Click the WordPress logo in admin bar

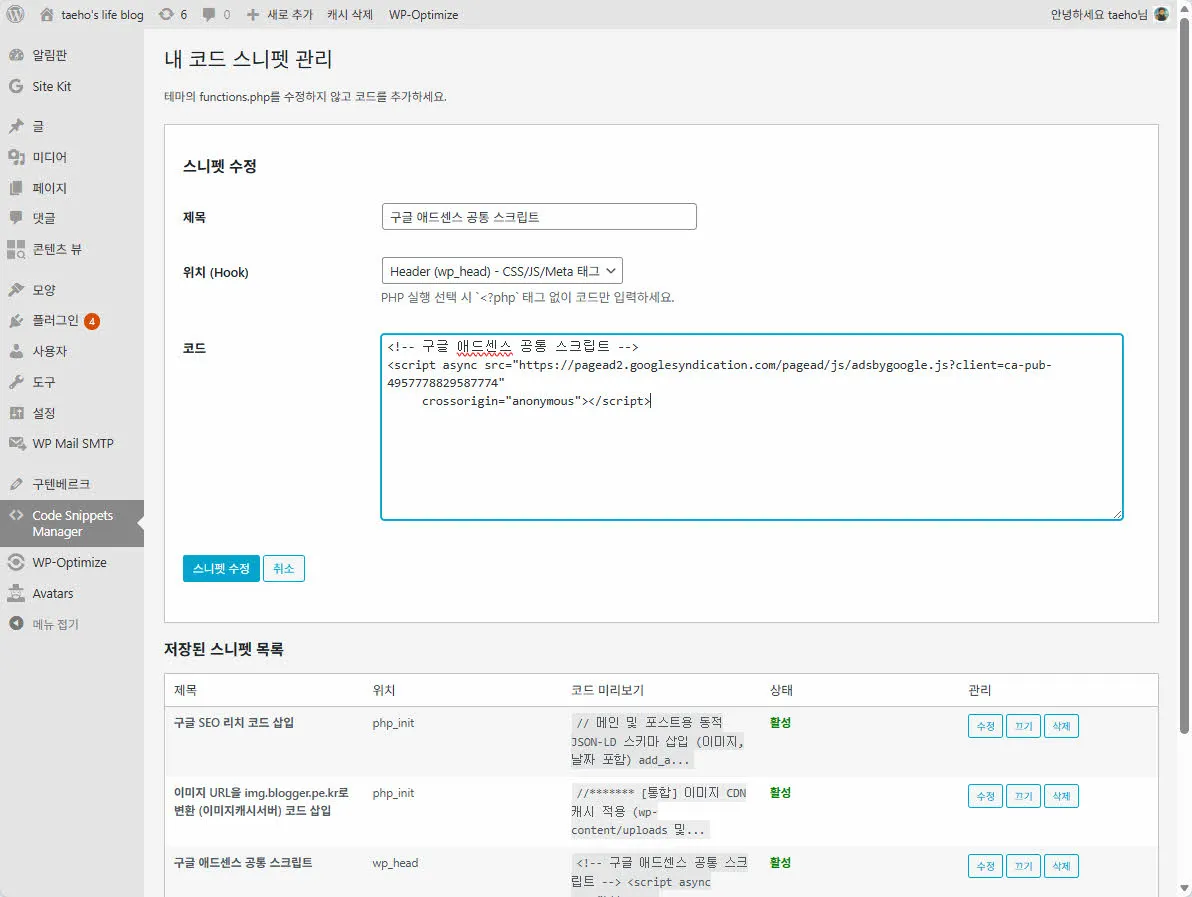[x=13, y=14]
